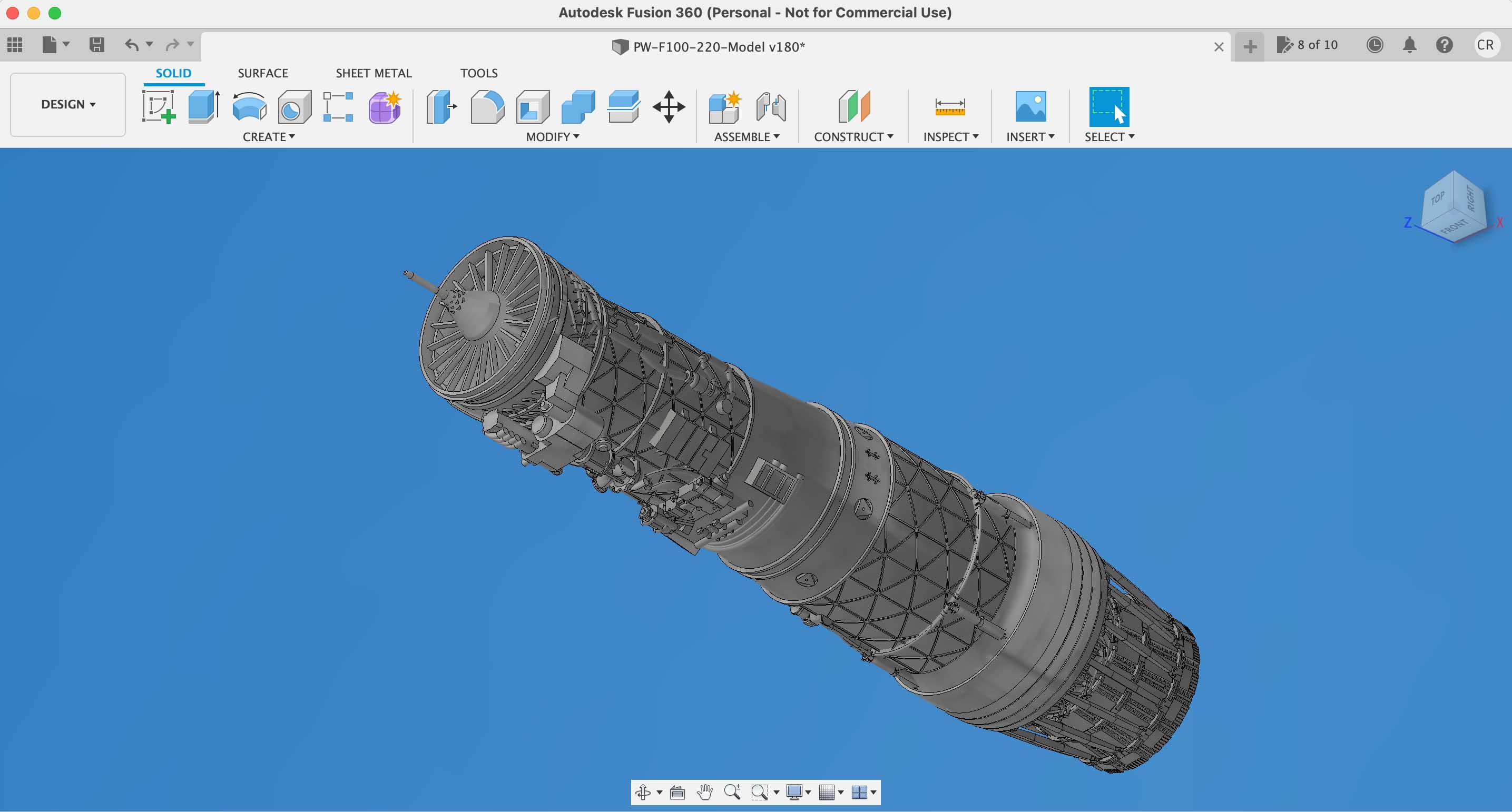Activate the Pan hand tool
This screenshot has height=812, width=1512.
[x=704, y=792]
